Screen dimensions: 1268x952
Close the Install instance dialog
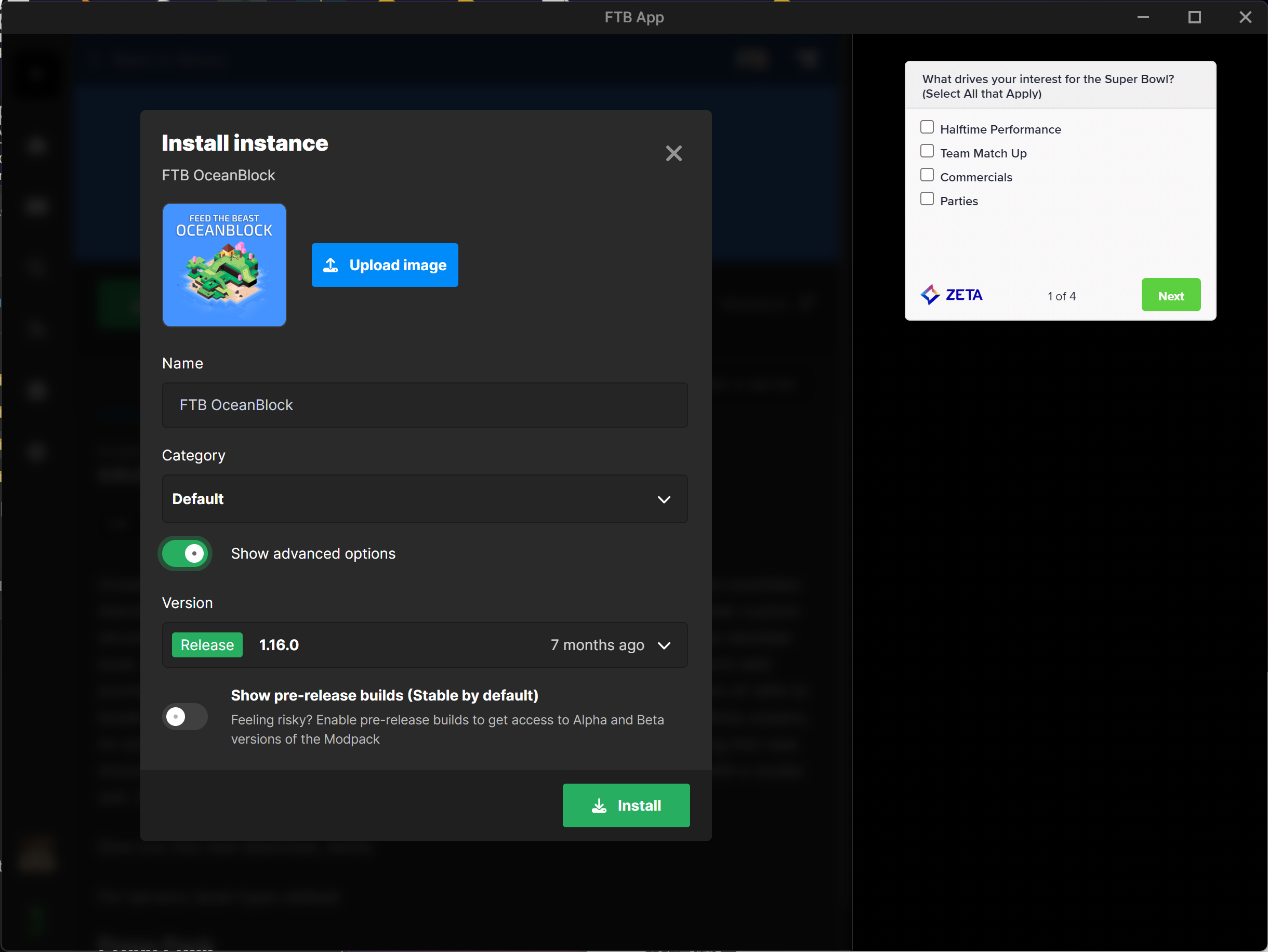(673, 153)
